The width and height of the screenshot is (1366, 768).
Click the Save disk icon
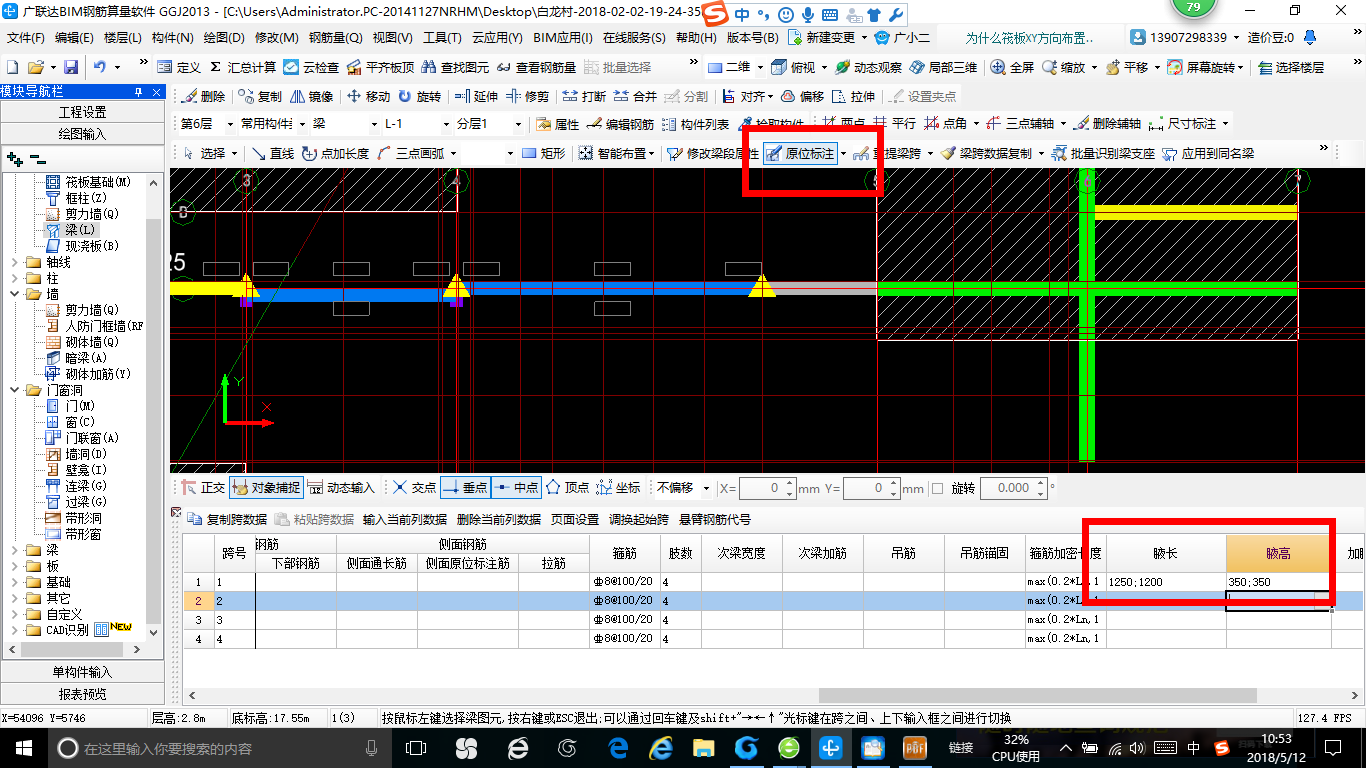coord(71,67)
